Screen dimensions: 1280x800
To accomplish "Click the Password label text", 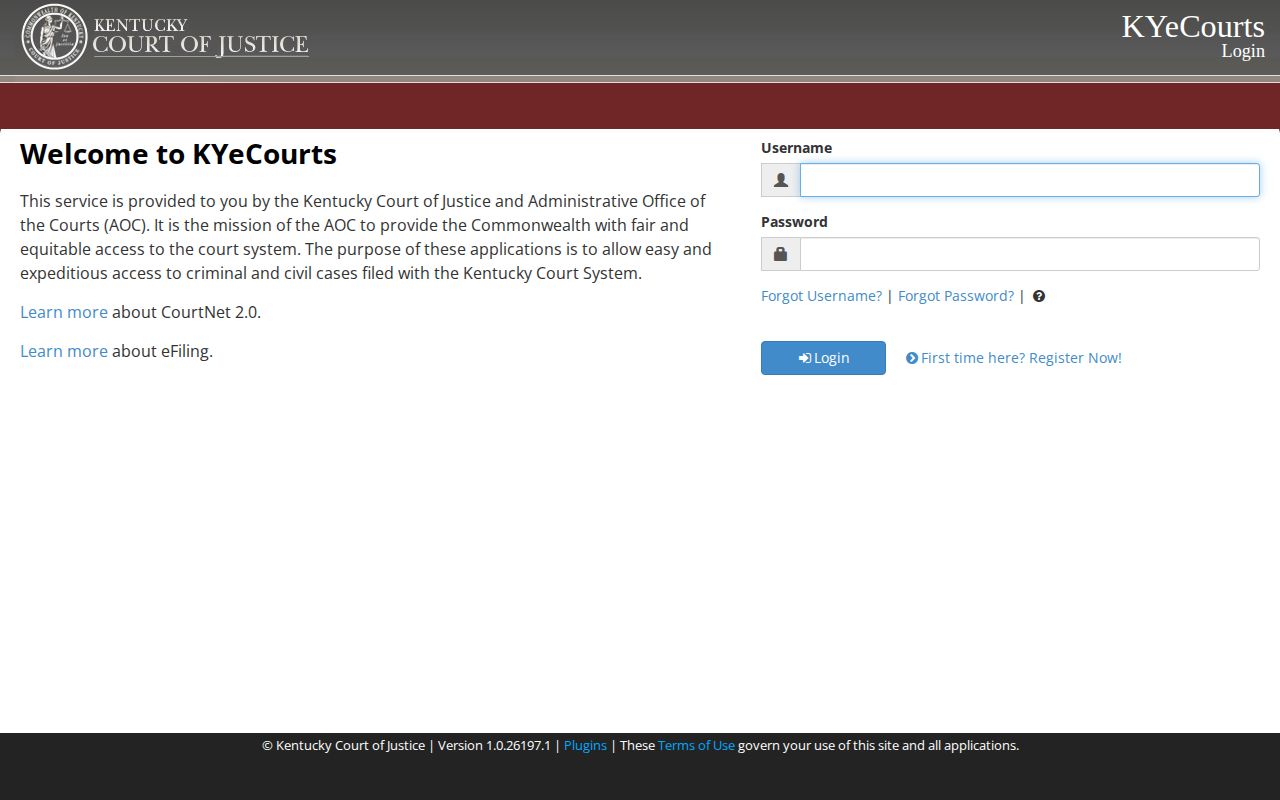I will [x=794, y=222].
